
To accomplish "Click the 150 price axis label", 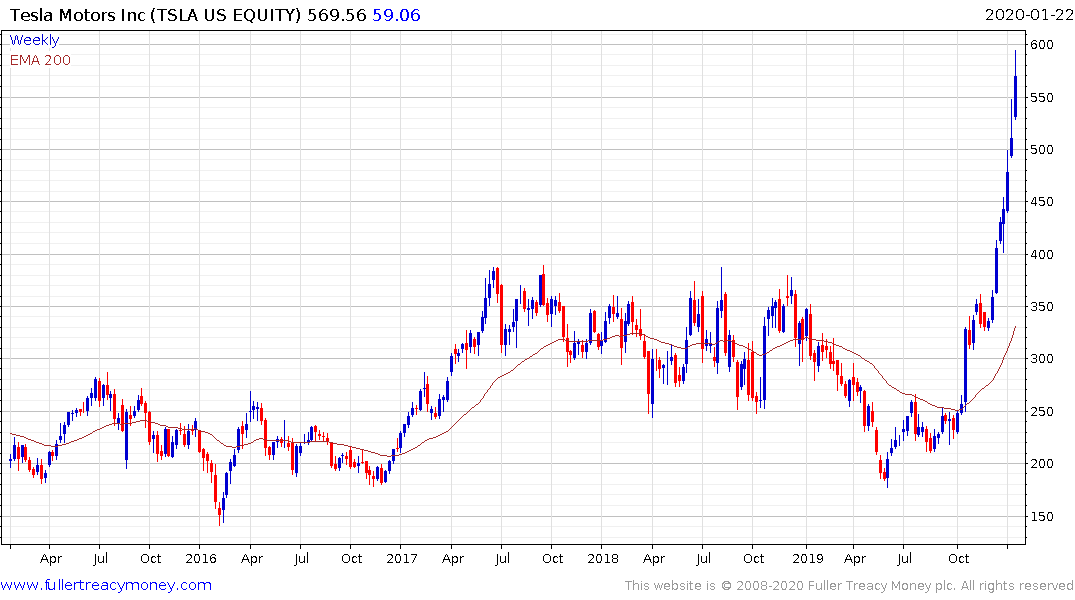I will point(1041,516).
